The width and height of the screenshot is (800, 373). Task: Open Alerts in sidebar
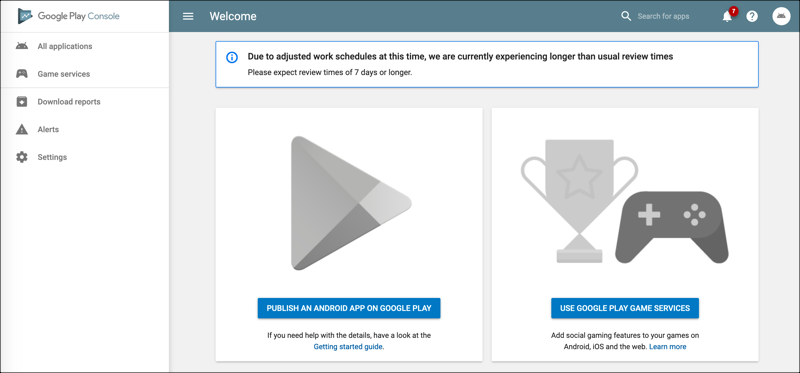tap(85, 129)
